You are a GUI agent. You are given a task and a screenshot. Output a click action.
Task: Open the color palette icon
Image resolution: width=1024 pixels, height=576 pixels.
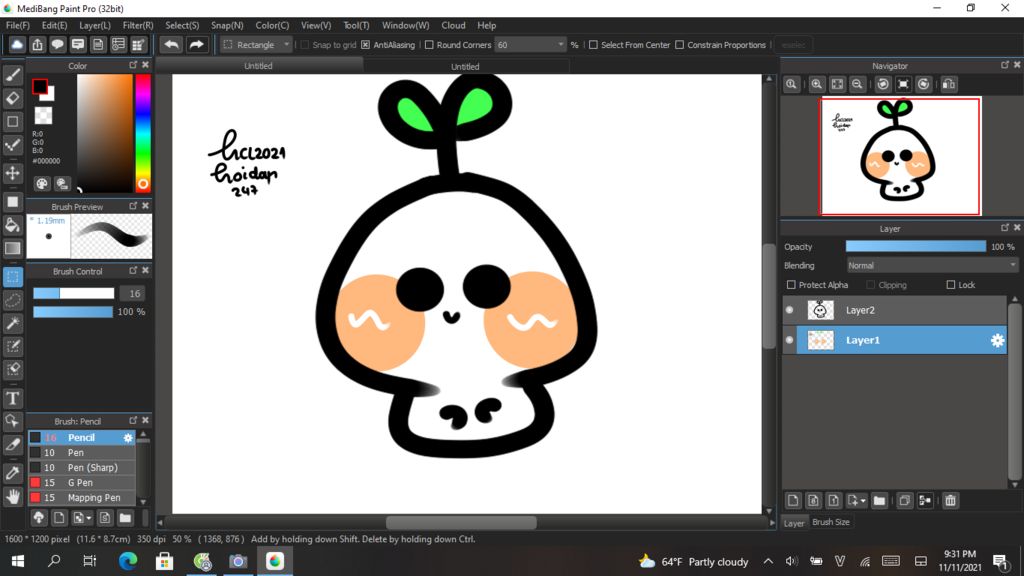click(42, 184)
